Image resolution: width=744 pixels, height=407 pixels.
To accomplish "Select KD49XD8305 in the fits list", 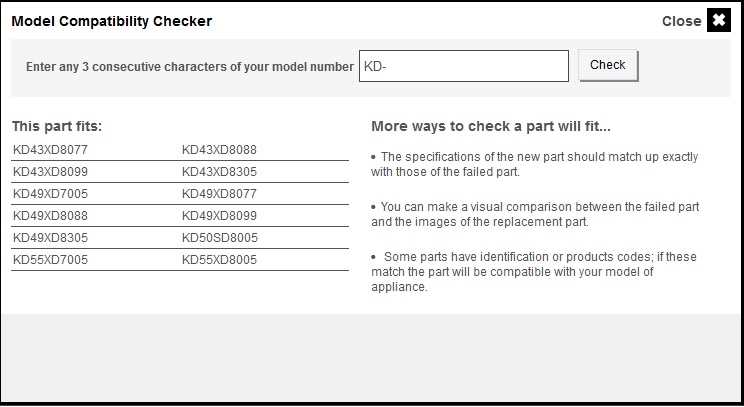I will point(51,238).
